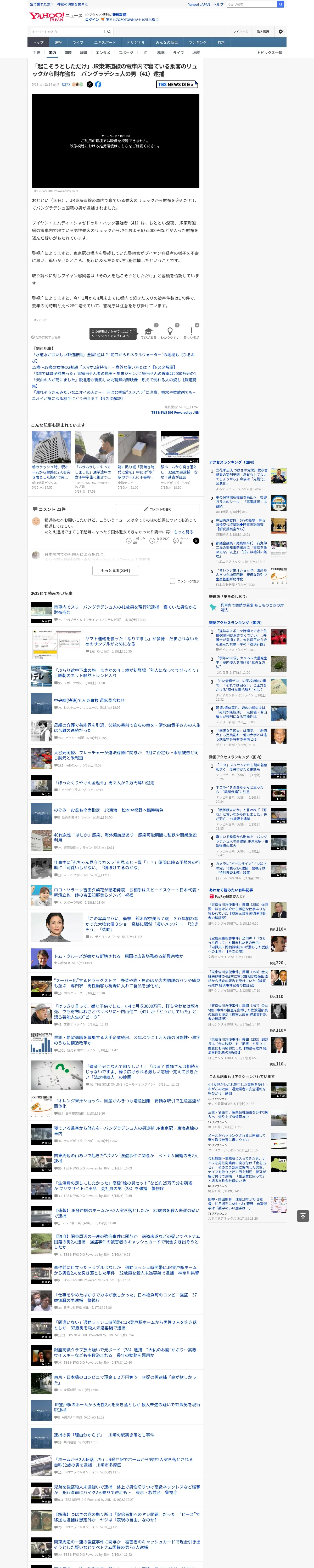Click the blue web search button

point(281,4)
